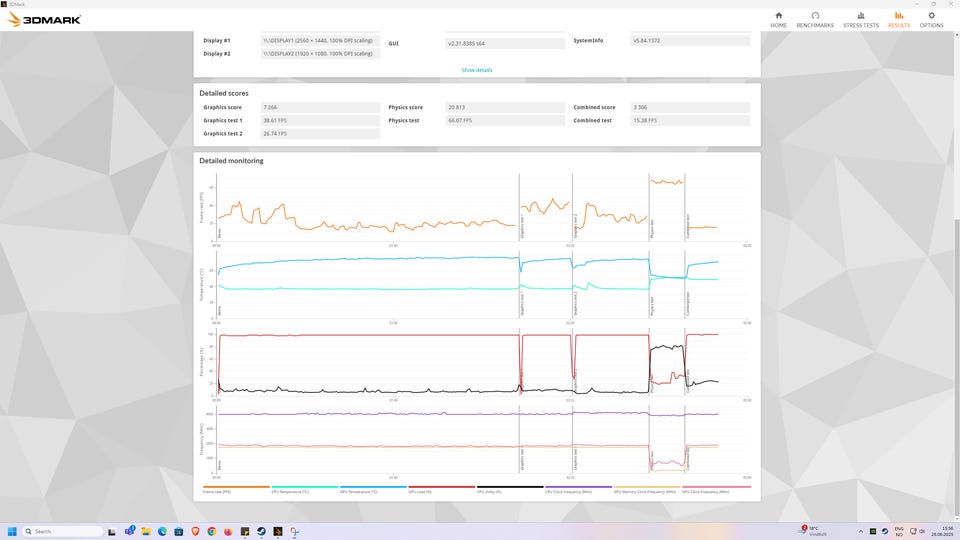Open the Windows Start menu
Image resolution: width=960 pixels, height=540 pixels.
pyautogui.click(x=14, y=531)
